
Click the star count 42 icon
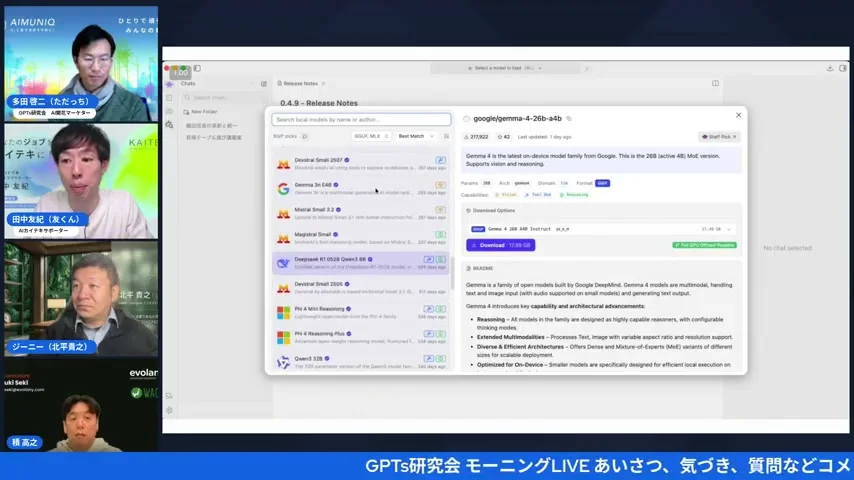tap(500, 137)
